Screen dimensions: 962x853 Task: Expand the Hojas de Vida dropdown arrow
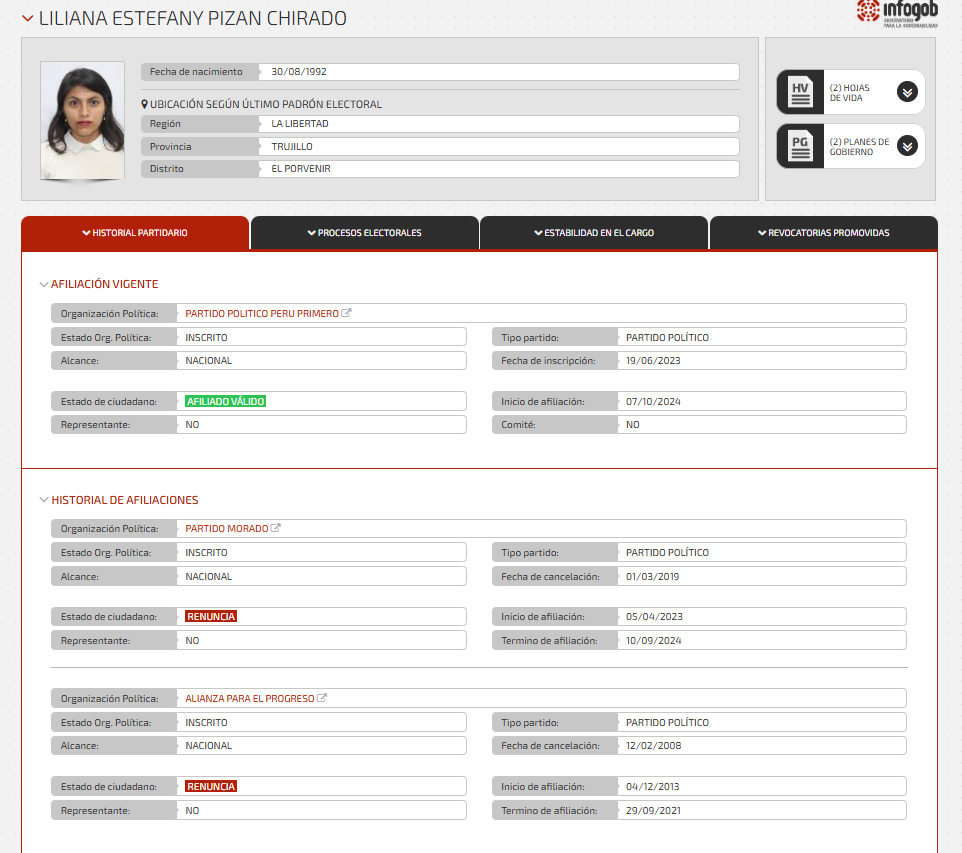click(907, 92)
